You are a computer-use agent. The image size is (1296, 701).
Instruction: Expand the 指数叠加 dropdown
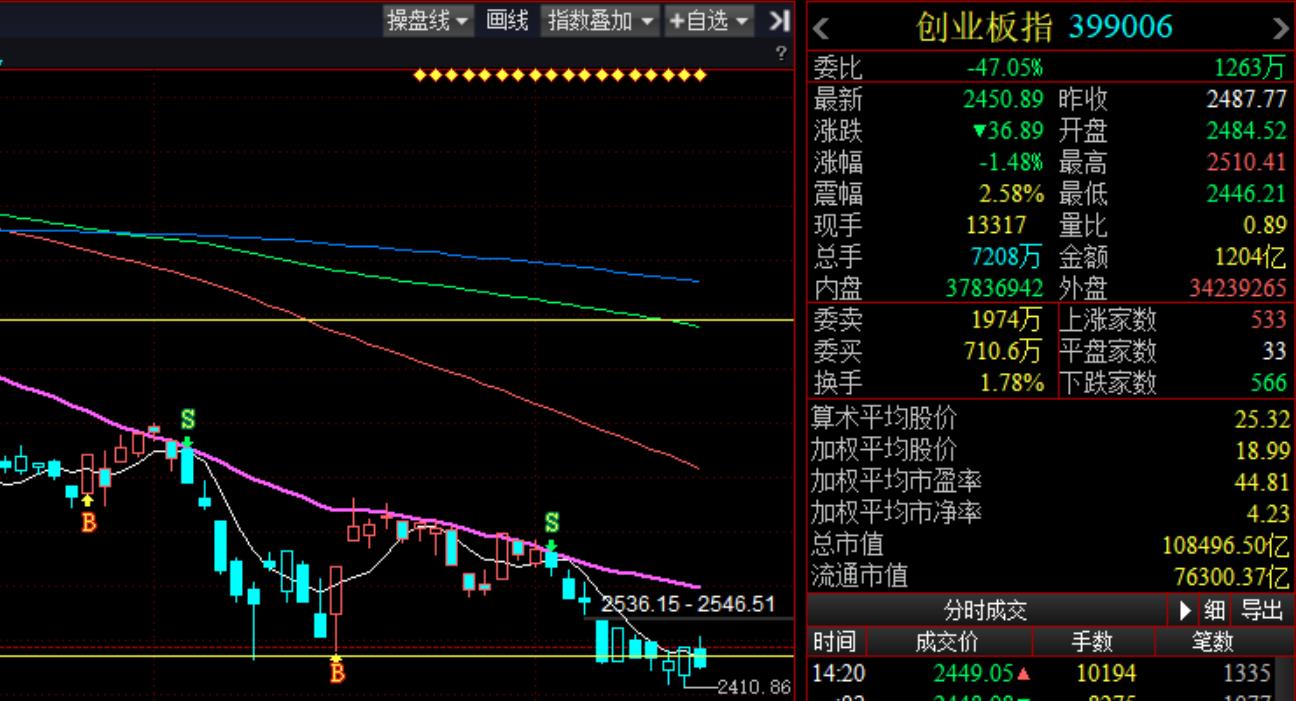[x=601, y=21]
